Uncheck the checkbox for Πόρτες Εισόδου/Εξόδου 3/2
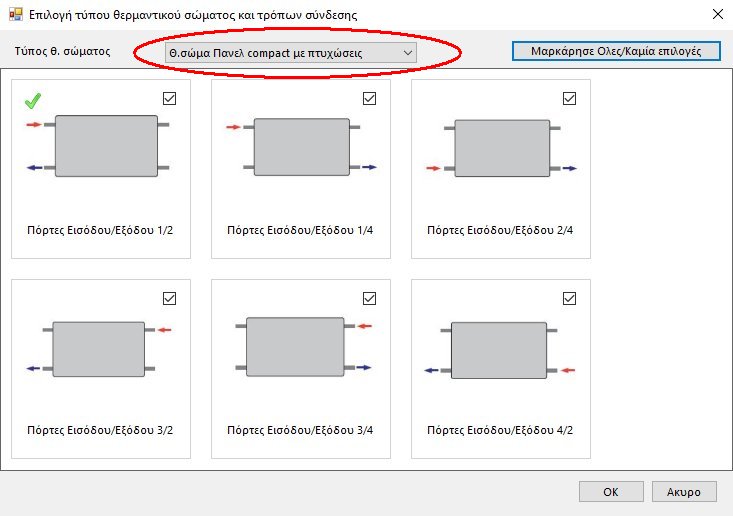The height and width of the screenshot is (516, 733). coord(169,298)
